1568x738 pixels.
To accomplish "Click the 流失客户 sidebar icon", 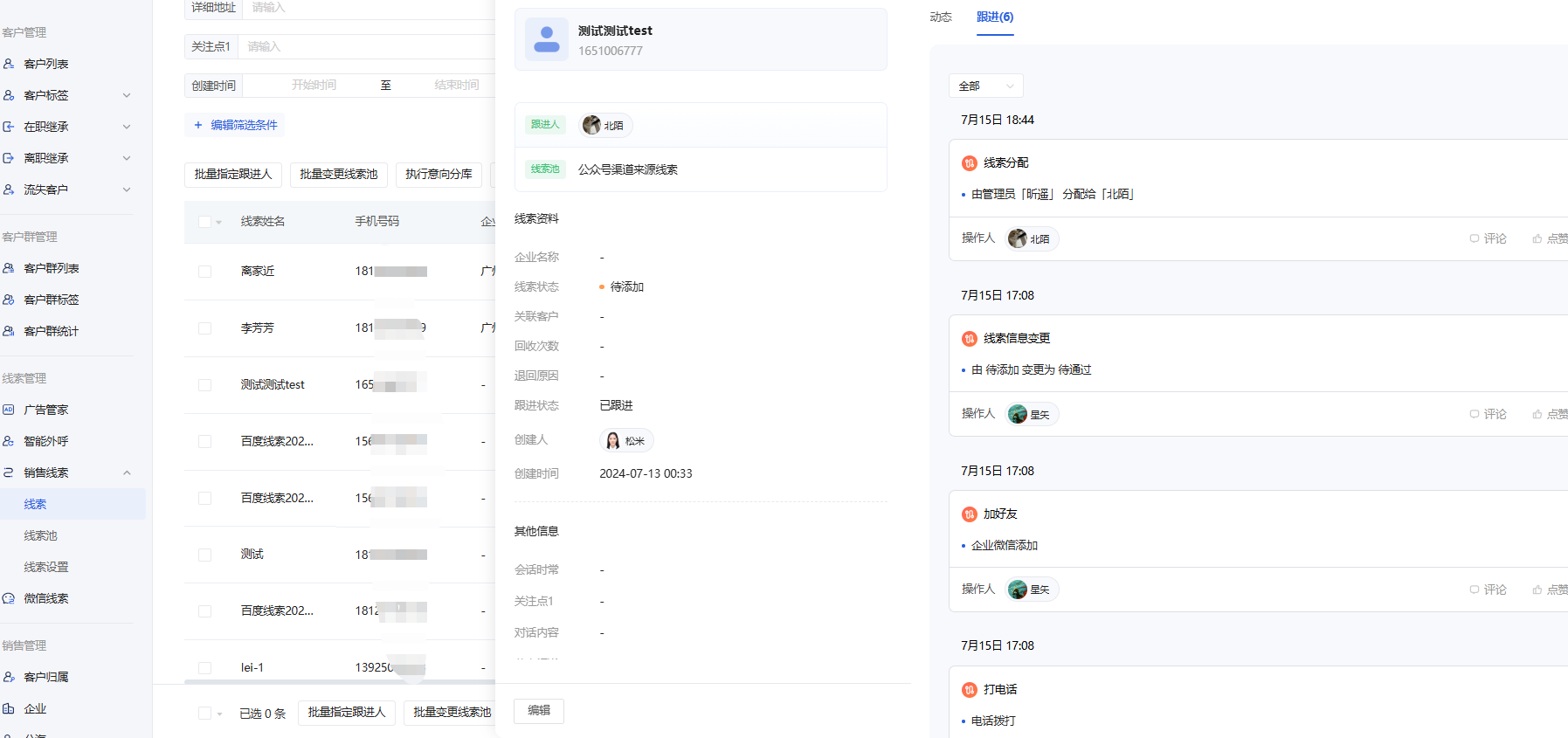I will pyautogui.click(x=9, y=190).
